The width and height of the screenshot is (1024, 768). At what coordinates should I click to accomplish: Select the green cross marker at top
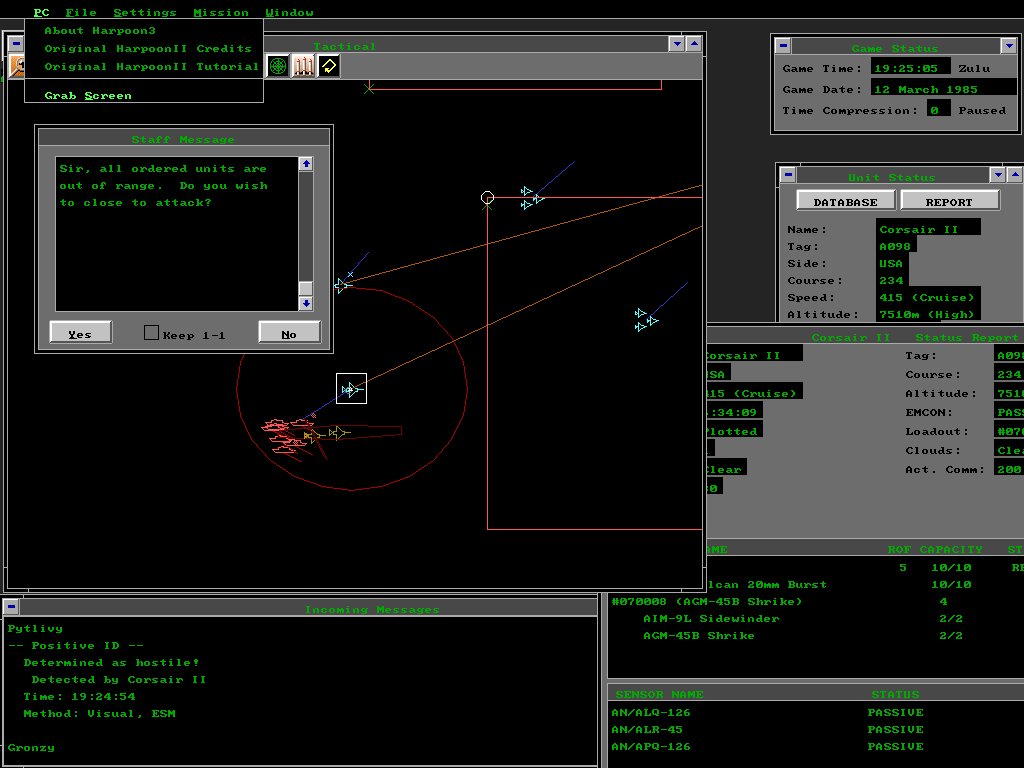[369, 88]
